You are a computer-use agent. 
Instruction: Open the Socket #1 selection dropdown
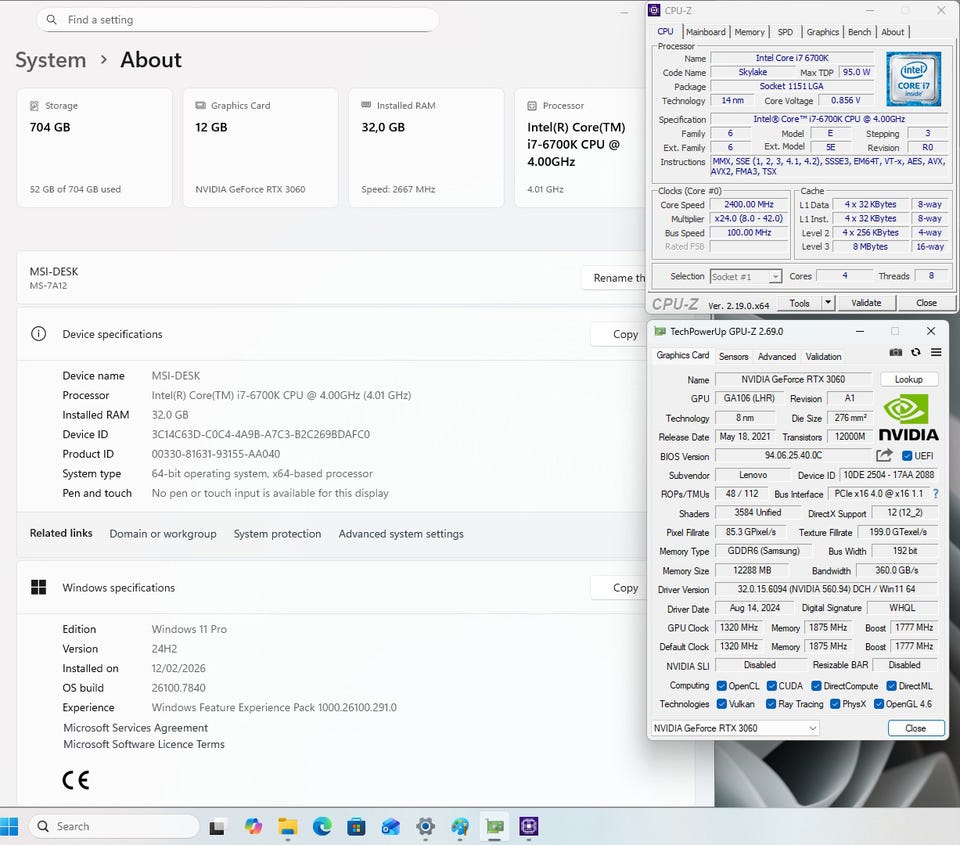745,276
